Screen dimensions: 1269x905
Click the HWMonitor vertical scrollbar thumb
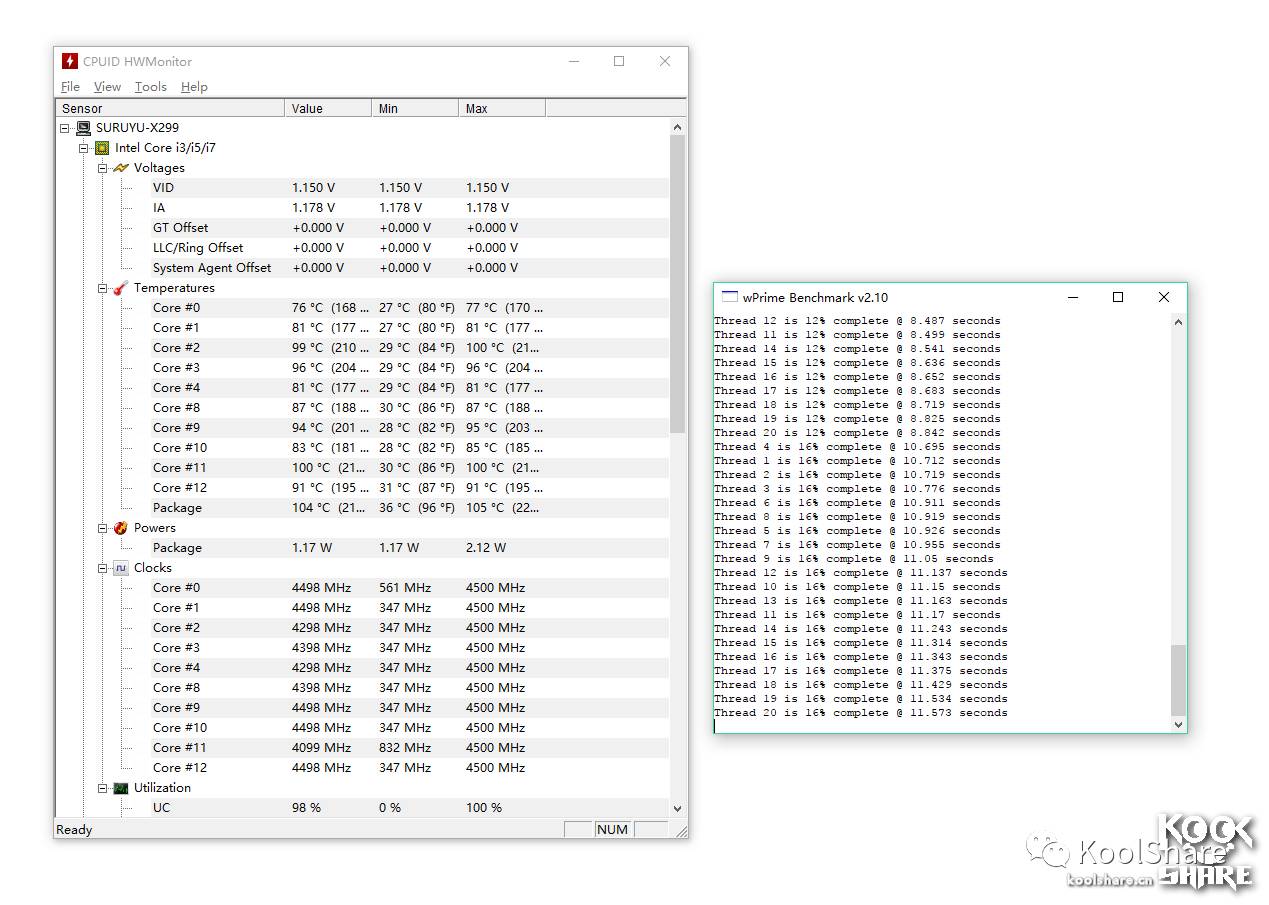click(677, 284)
